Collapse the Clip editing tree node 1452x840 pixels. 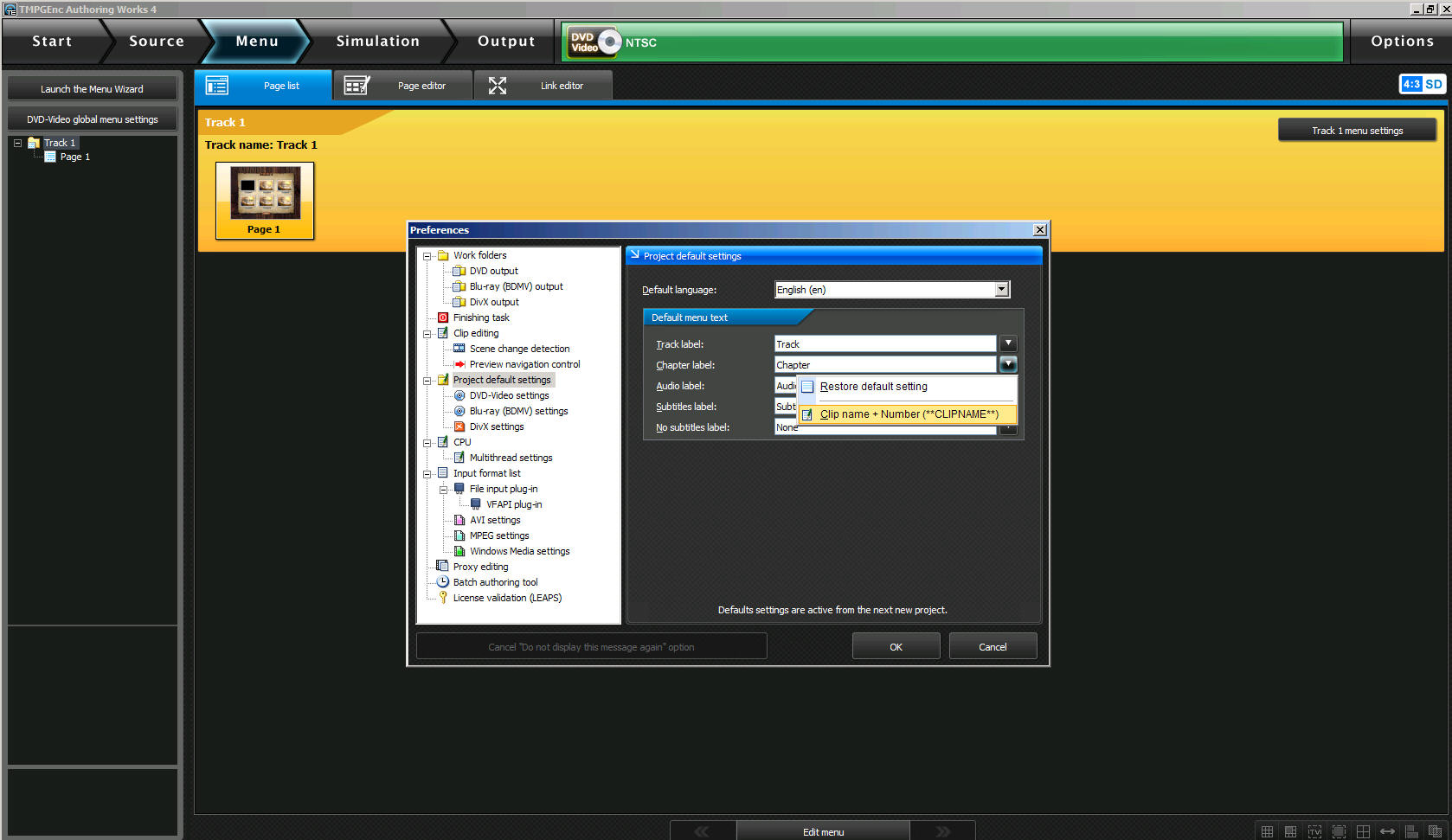point(427,334)
